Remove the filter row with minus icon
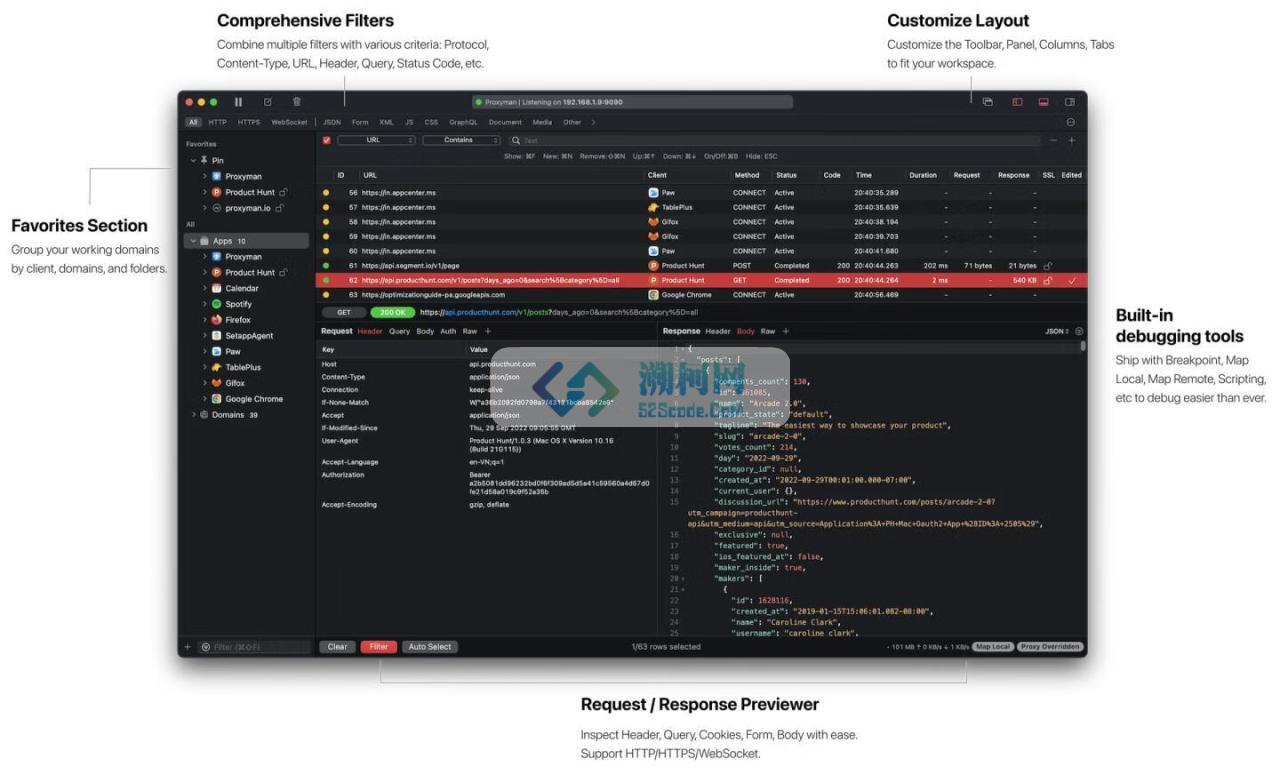The image size is (1280, 775). coord(1053,141)
